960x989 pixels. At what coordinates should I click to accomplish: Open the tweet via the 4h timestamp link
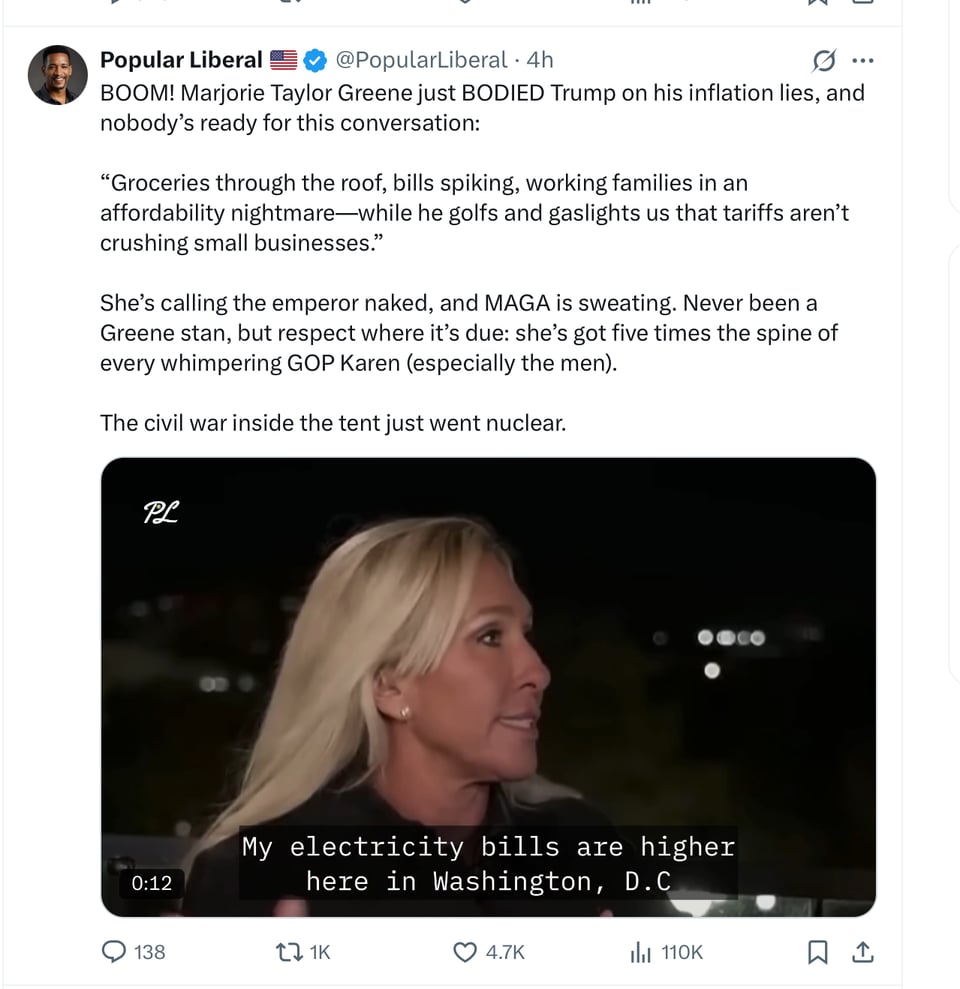point(541,60)
